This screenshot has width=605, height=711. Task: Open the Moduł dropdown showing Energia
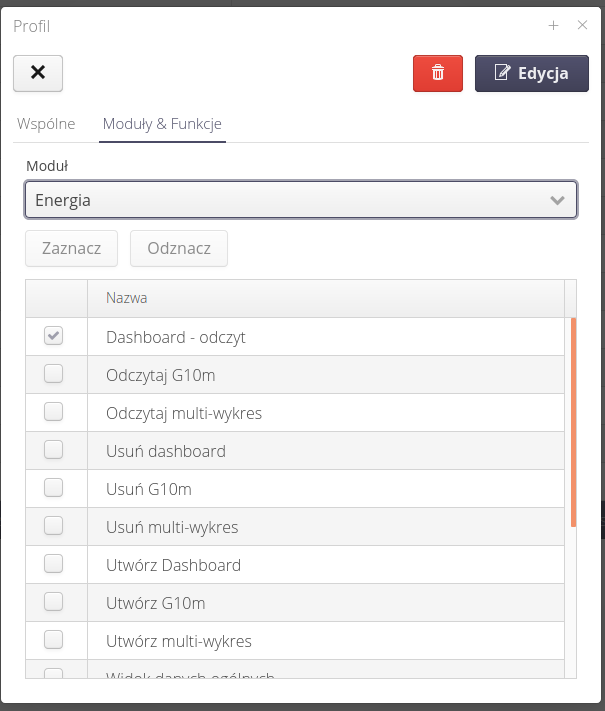point(301,200)
